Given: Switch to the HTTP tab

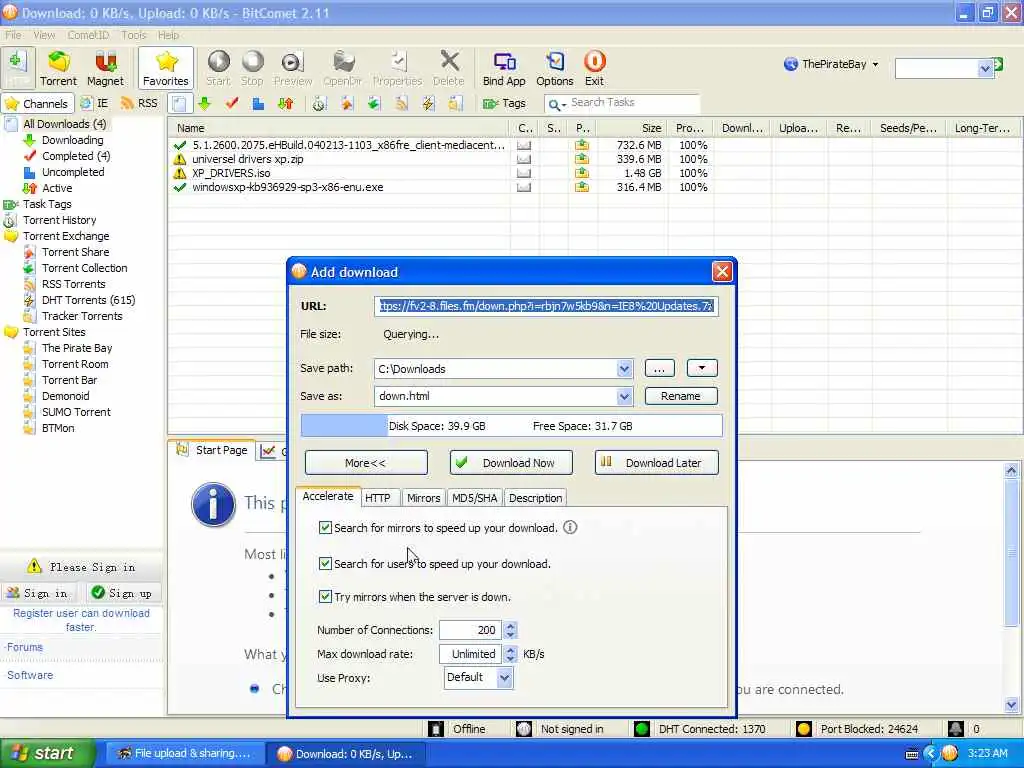Looking at the screenshot, I should click(378, 498).
